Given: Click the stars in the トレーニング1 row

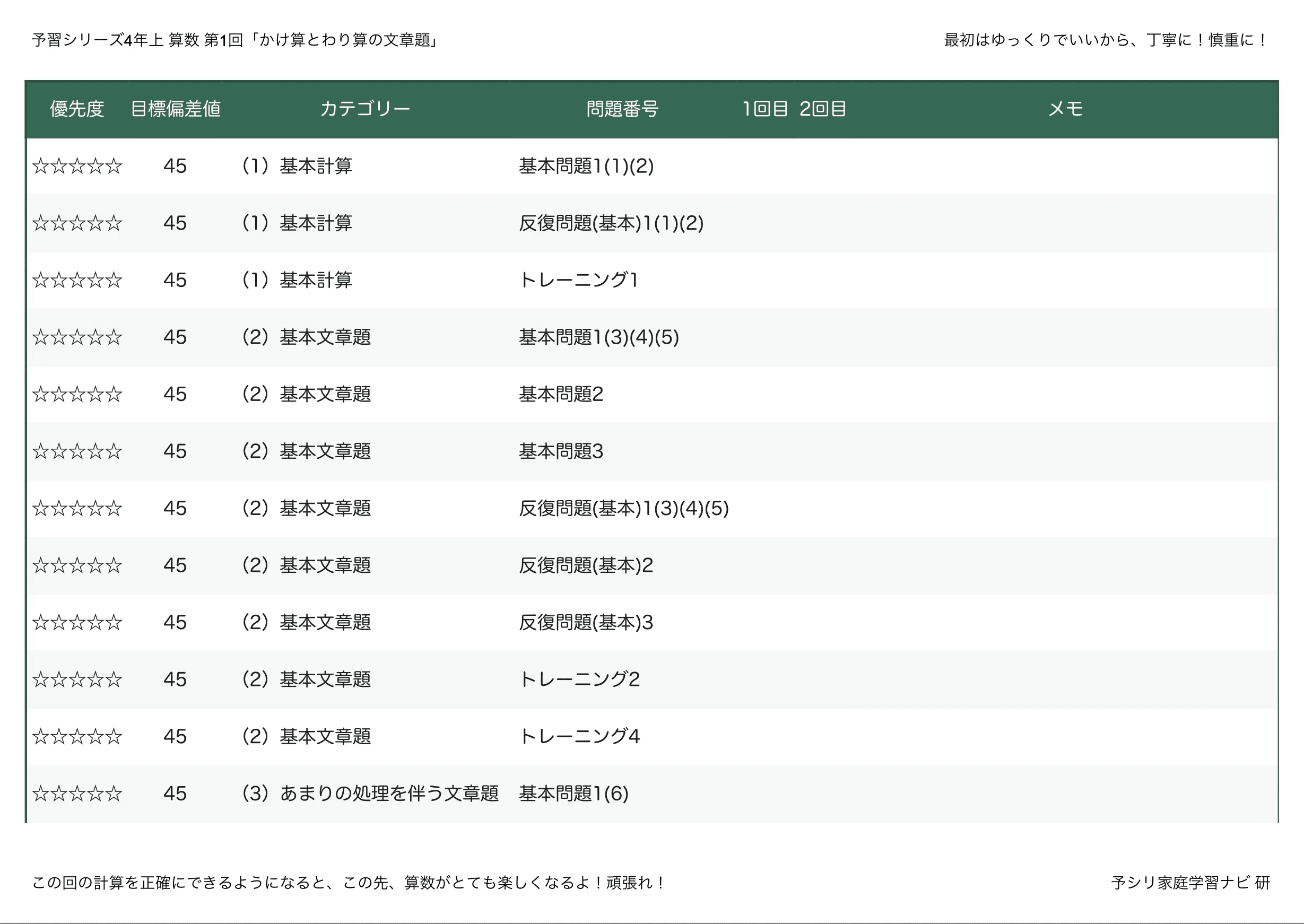Looking at the screenshot, I should coord(77,280).
